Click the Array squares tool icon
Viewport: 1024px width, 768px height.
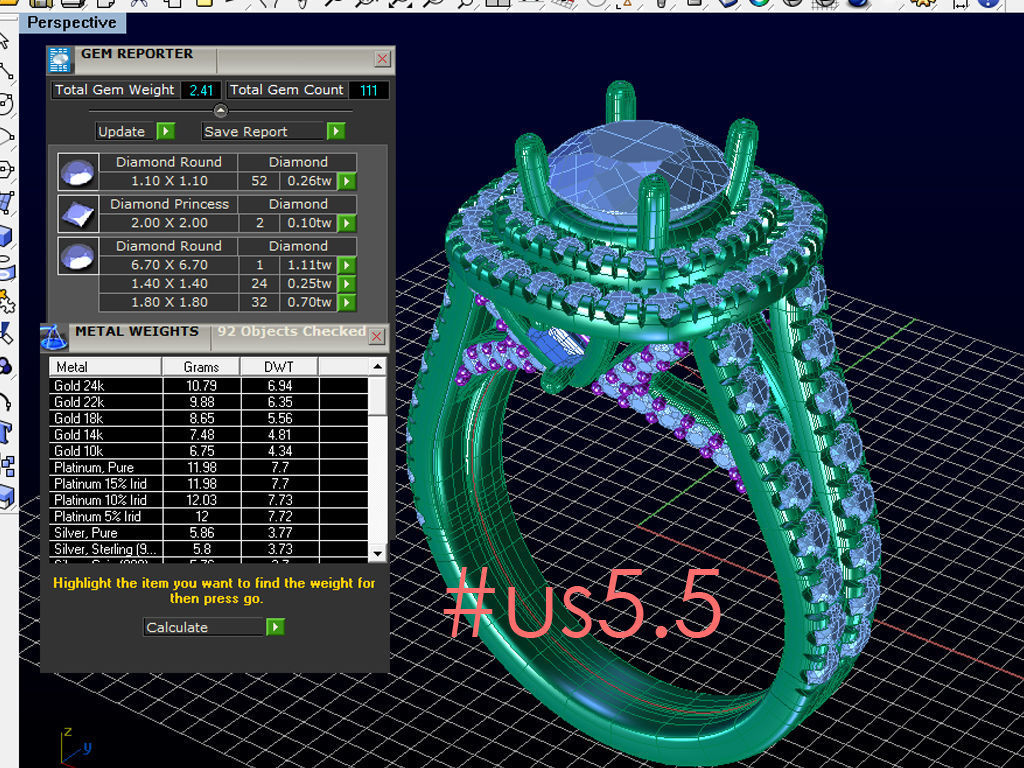pyautogui.click(x=6, y=465)
